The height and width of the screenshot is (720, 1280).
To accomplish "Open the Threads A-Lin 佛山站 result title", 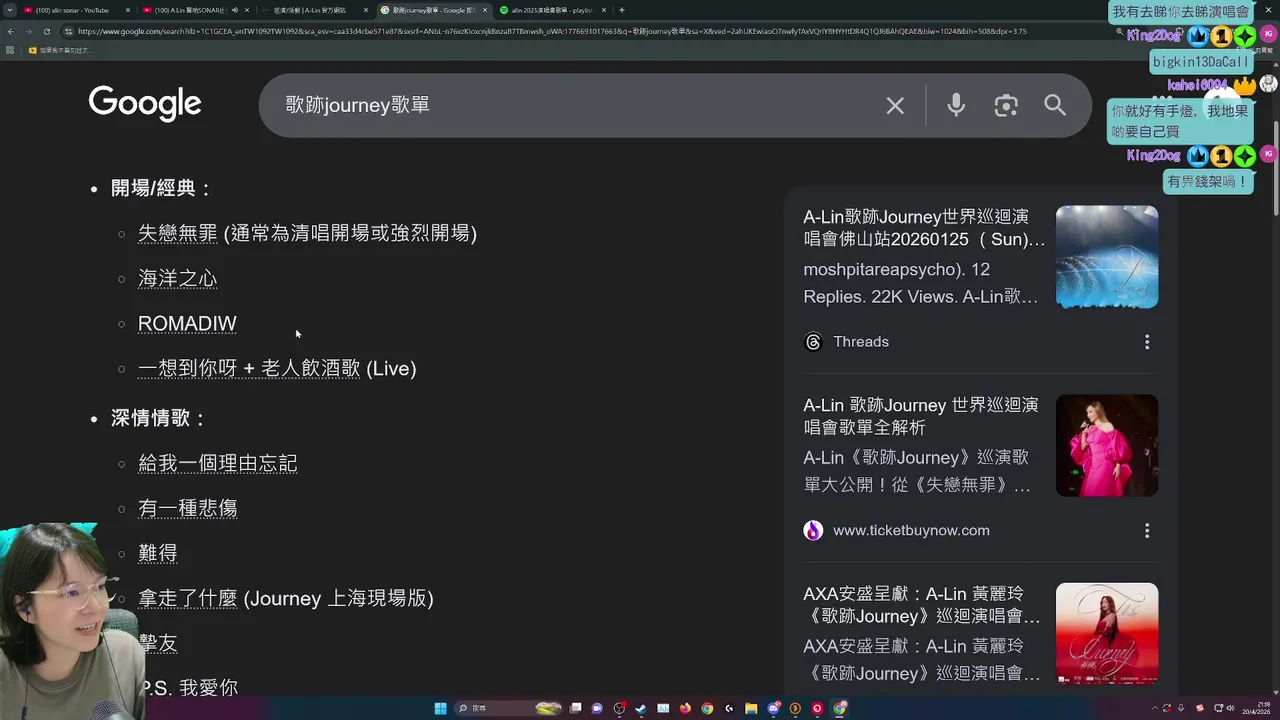I will pos(924,228).
